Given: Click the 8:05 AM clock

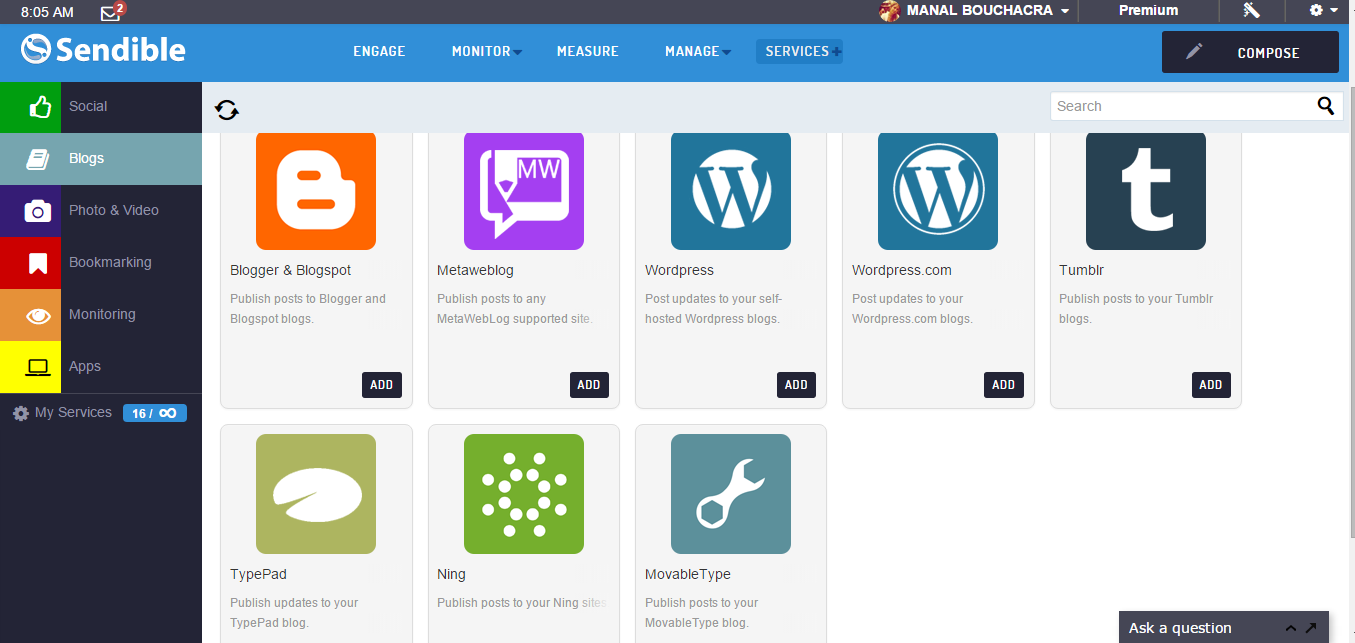Looking at the screenshot, I should pyautogui.click(x=47, y=12).
